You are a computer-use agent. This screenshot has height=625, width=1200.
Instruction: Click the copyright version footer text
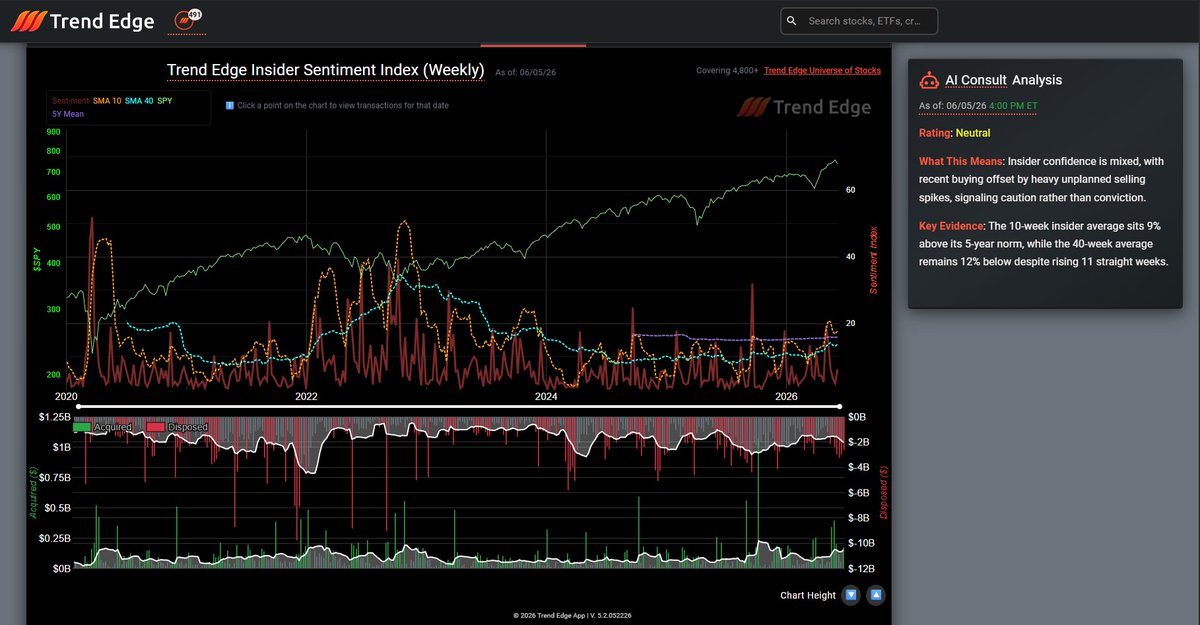point(574,616)
